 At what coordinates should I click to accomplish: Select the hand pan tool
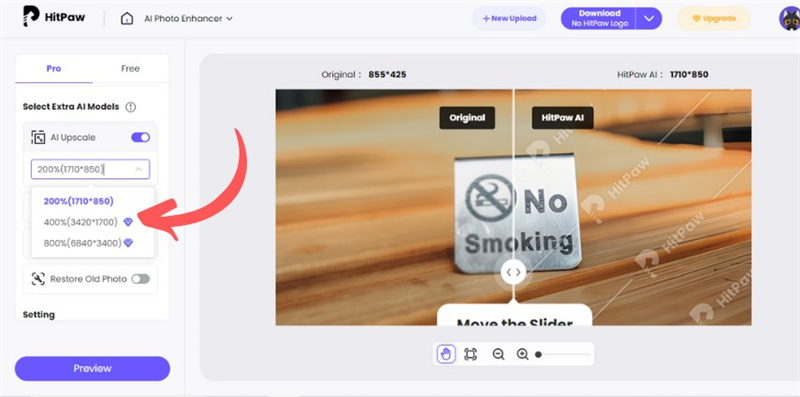445,354
